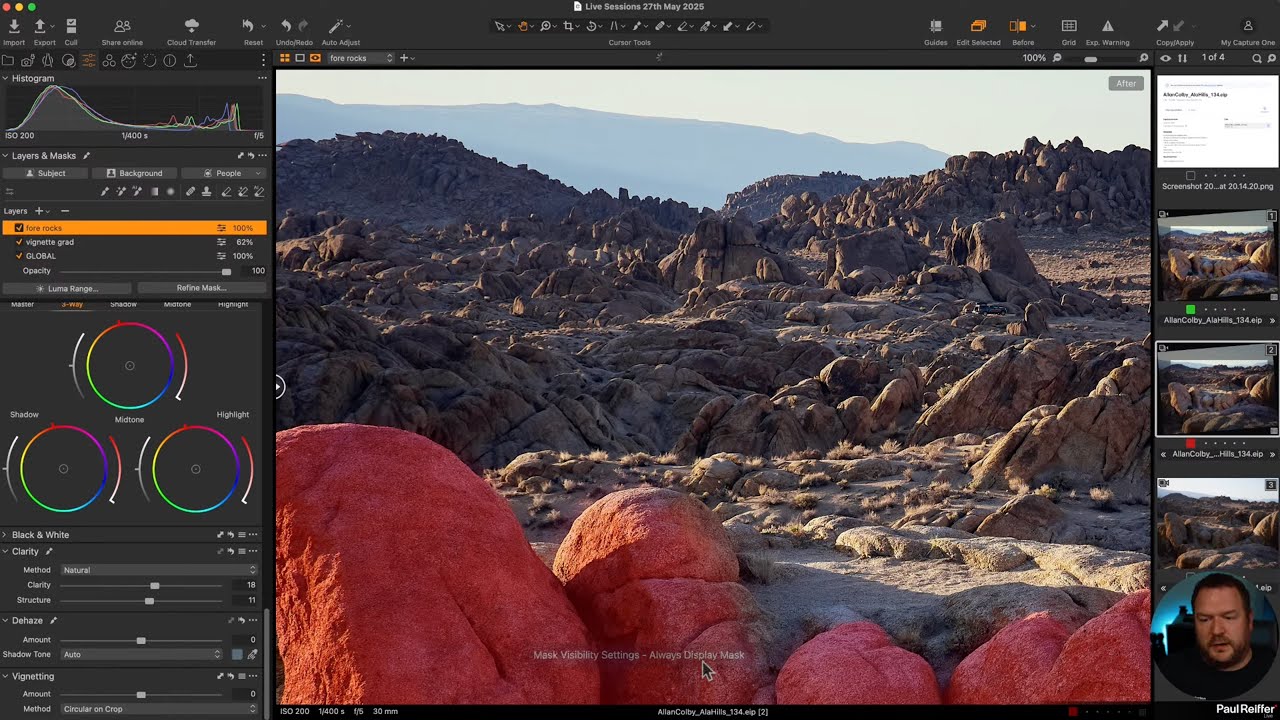Screen dimensions: 1280x720
Task: Select the Pointer cursor tool
Action: click(x=500, y=26)
